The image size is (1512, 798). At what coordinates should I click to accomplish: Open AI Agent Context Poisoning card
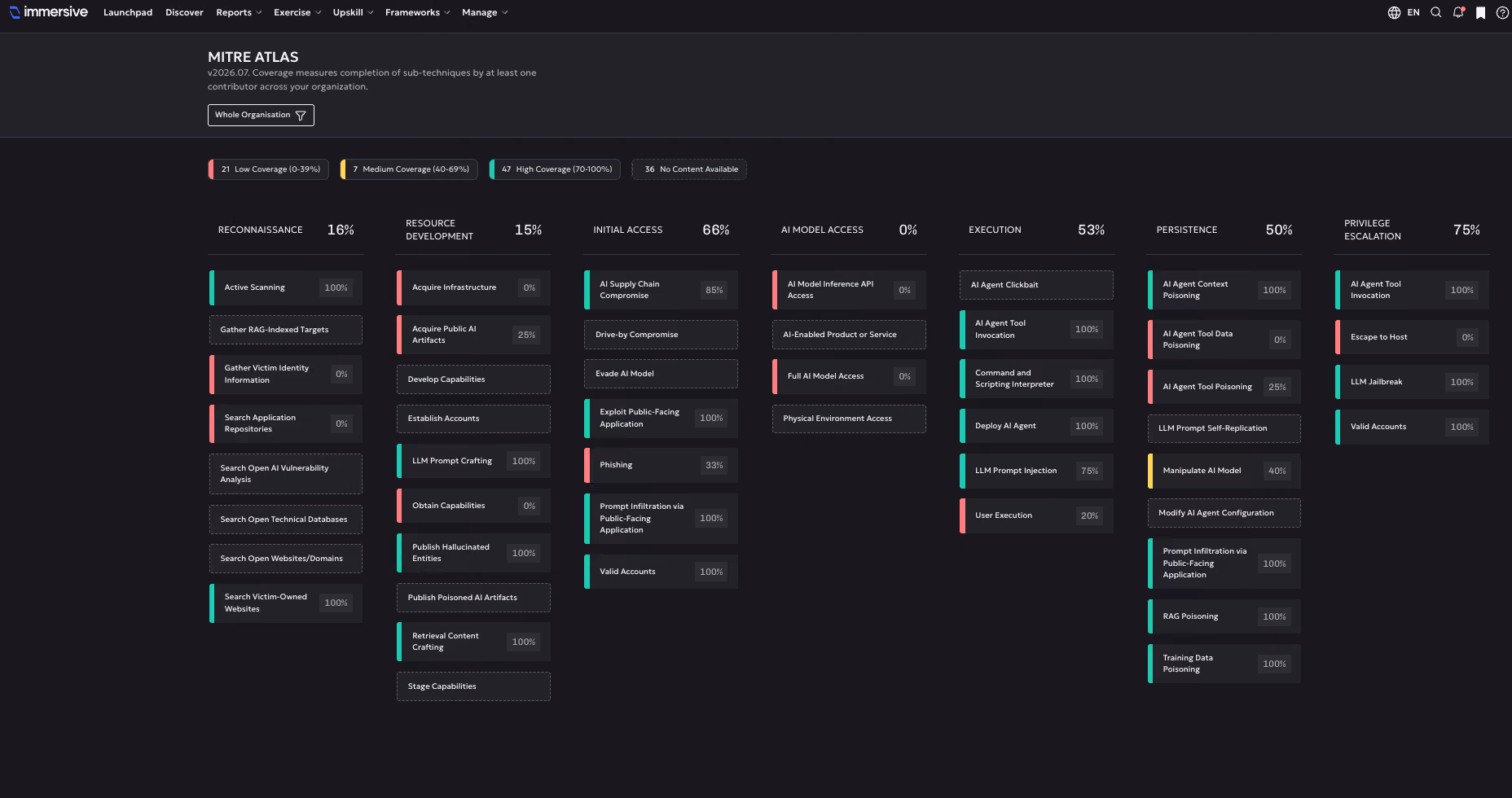1224,290
